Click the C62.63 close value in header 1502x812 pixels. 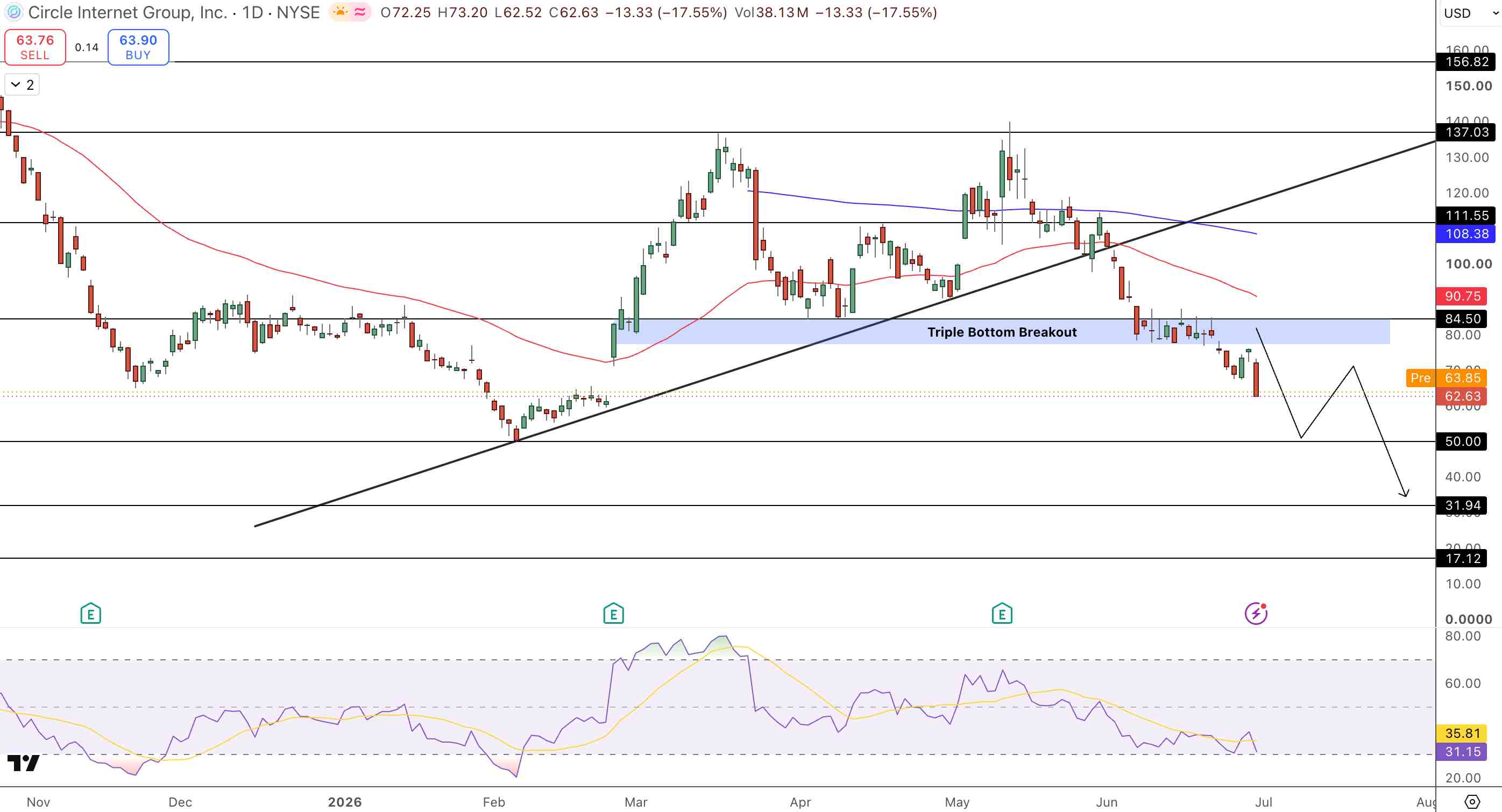click(x=574, y=12)
